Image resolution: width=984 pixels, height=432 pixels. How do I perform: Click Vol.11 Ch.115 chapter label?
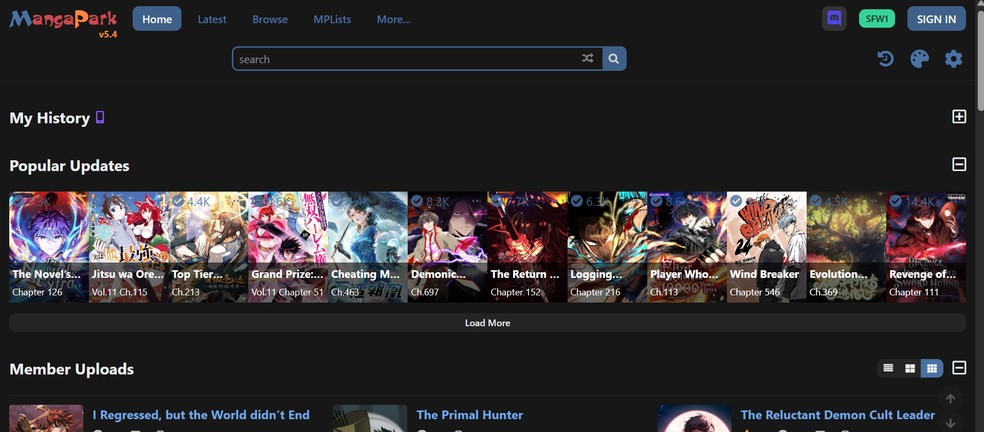pyautogui.click(x=119, y=292)
